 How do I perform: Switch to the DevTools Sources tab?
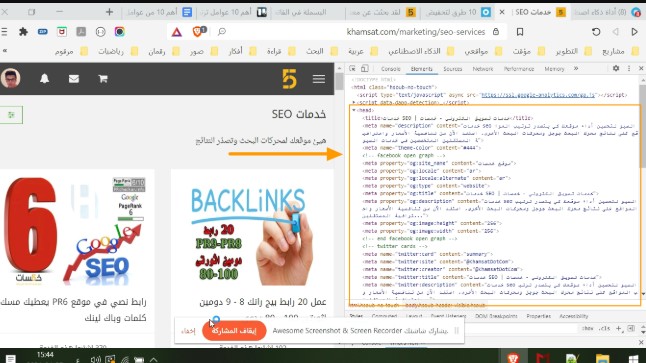pos(452,69)
